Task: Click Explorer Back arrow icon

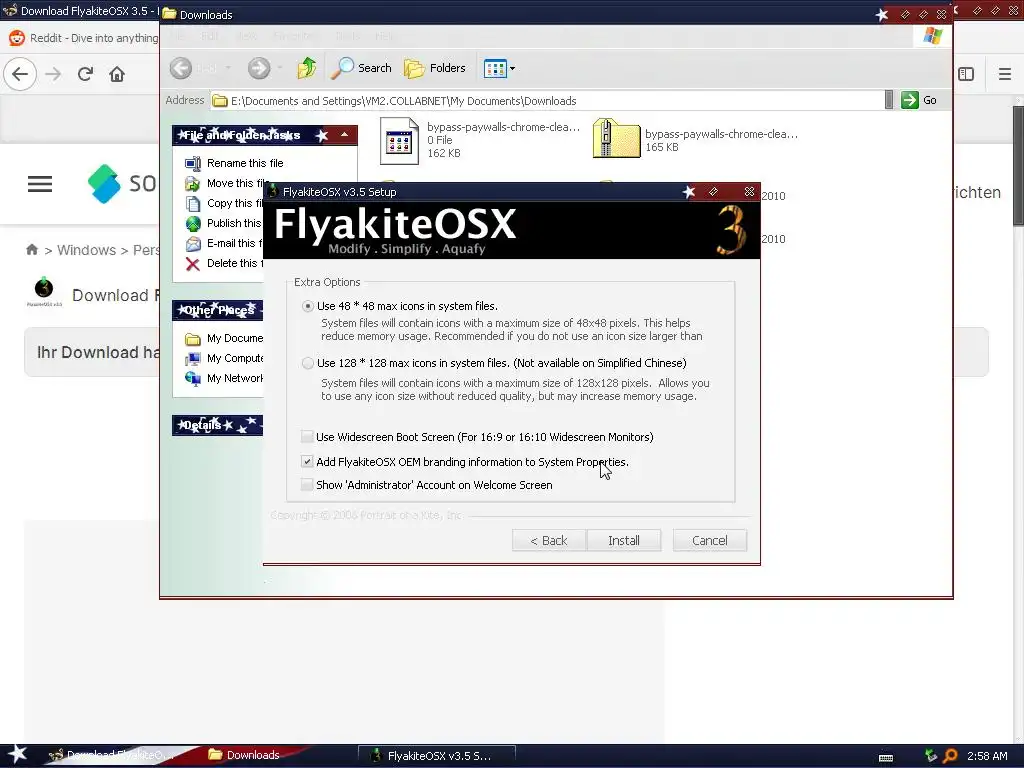Action: tap(181, 68)
